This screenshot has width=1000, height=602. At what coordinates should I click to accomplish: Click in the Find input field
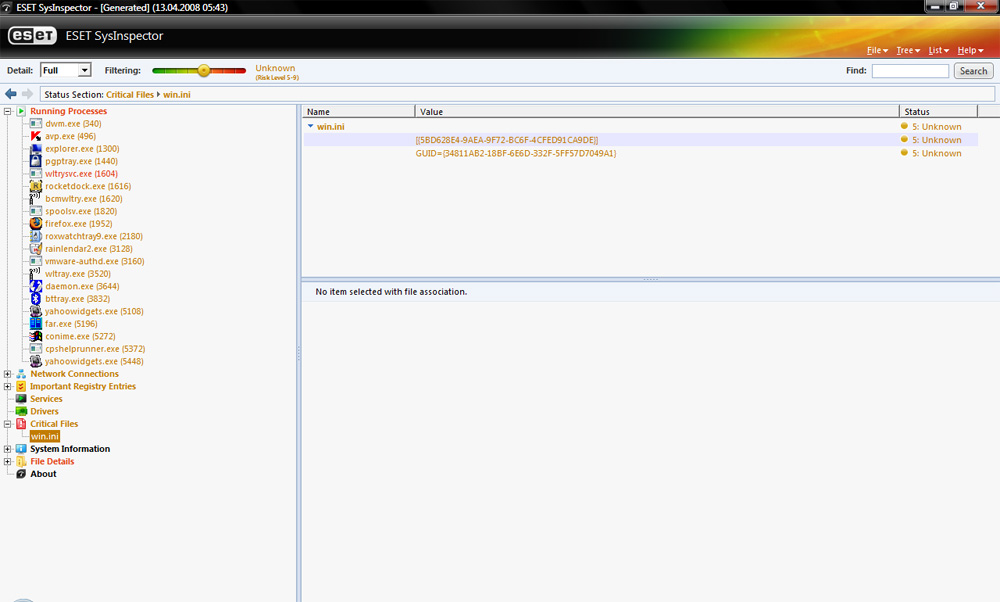click(x=910, y=71)
